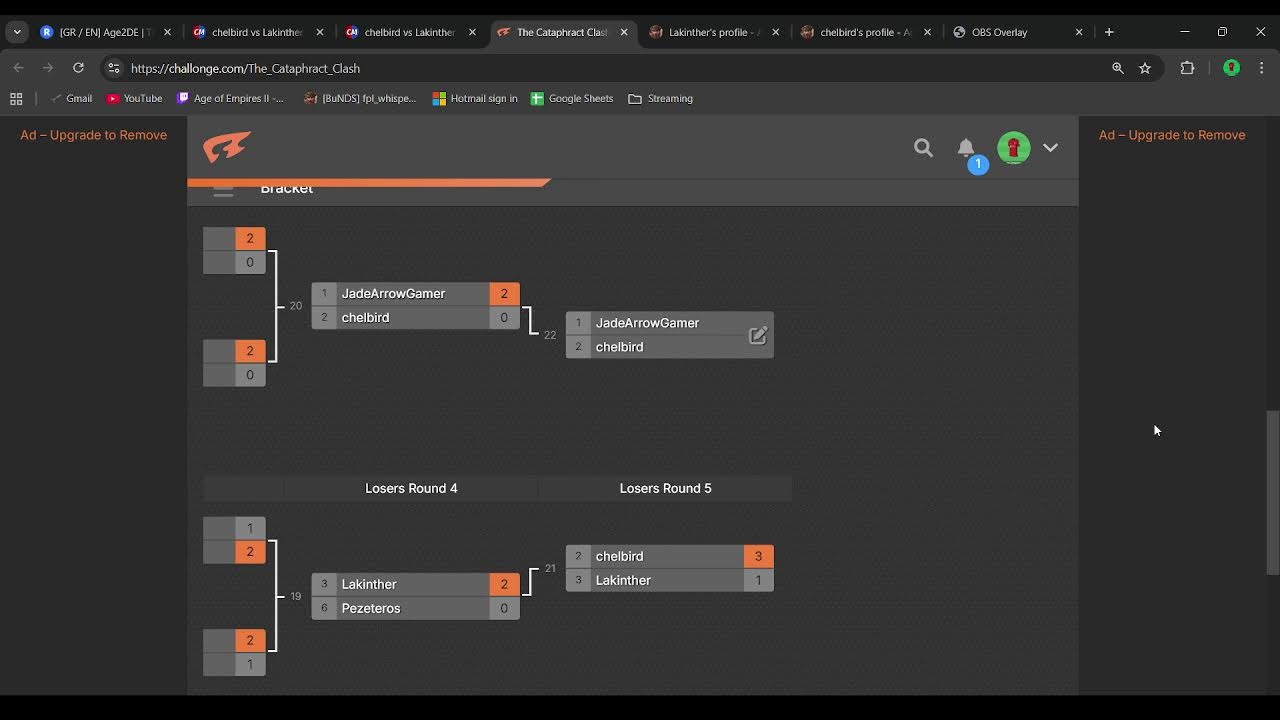Click left Ad – Upgrade to Remove link
Image resolution: width=1280 pixels, height=720 pixels.
(94, 135)
